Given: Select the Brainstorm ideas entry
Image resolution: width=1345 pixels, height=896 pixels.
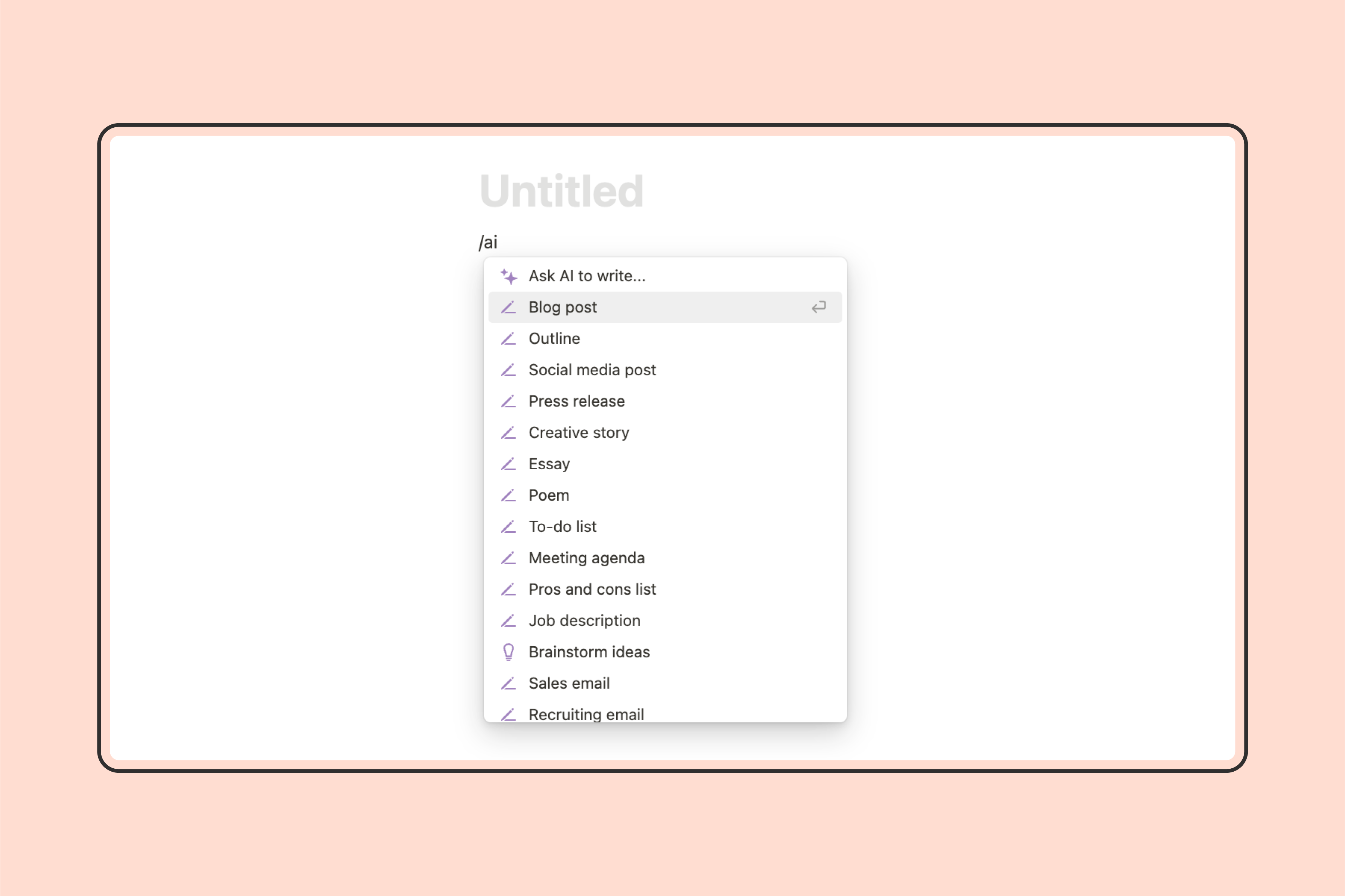Looking at the screenshot, I should pos(665,652).
